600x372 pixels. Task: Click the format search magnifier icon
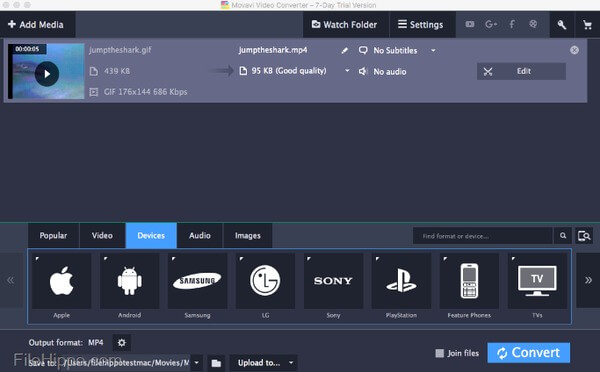pos(563,236)
